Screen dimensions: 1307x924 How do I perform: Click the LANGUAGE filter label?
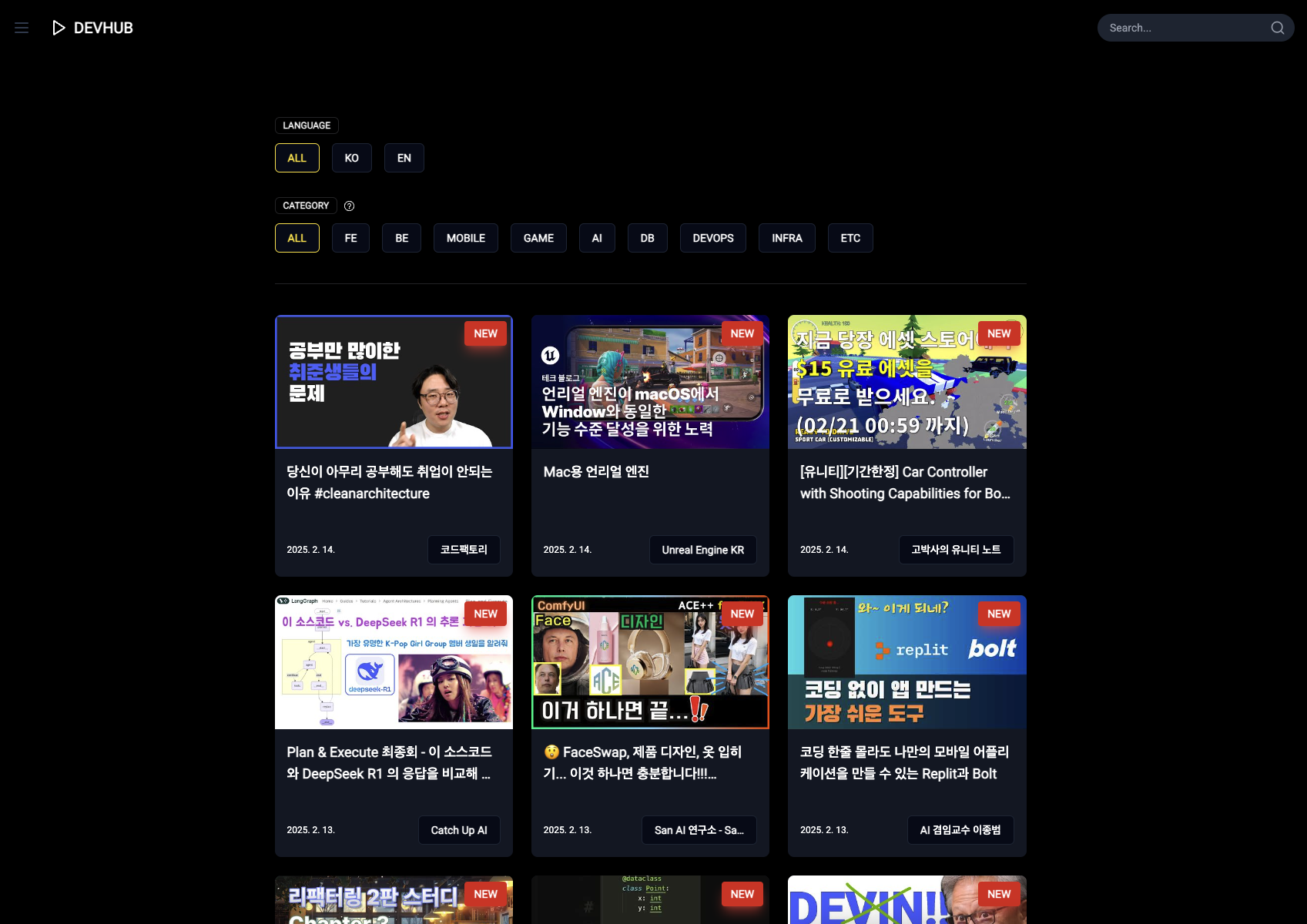coord(307,126)
